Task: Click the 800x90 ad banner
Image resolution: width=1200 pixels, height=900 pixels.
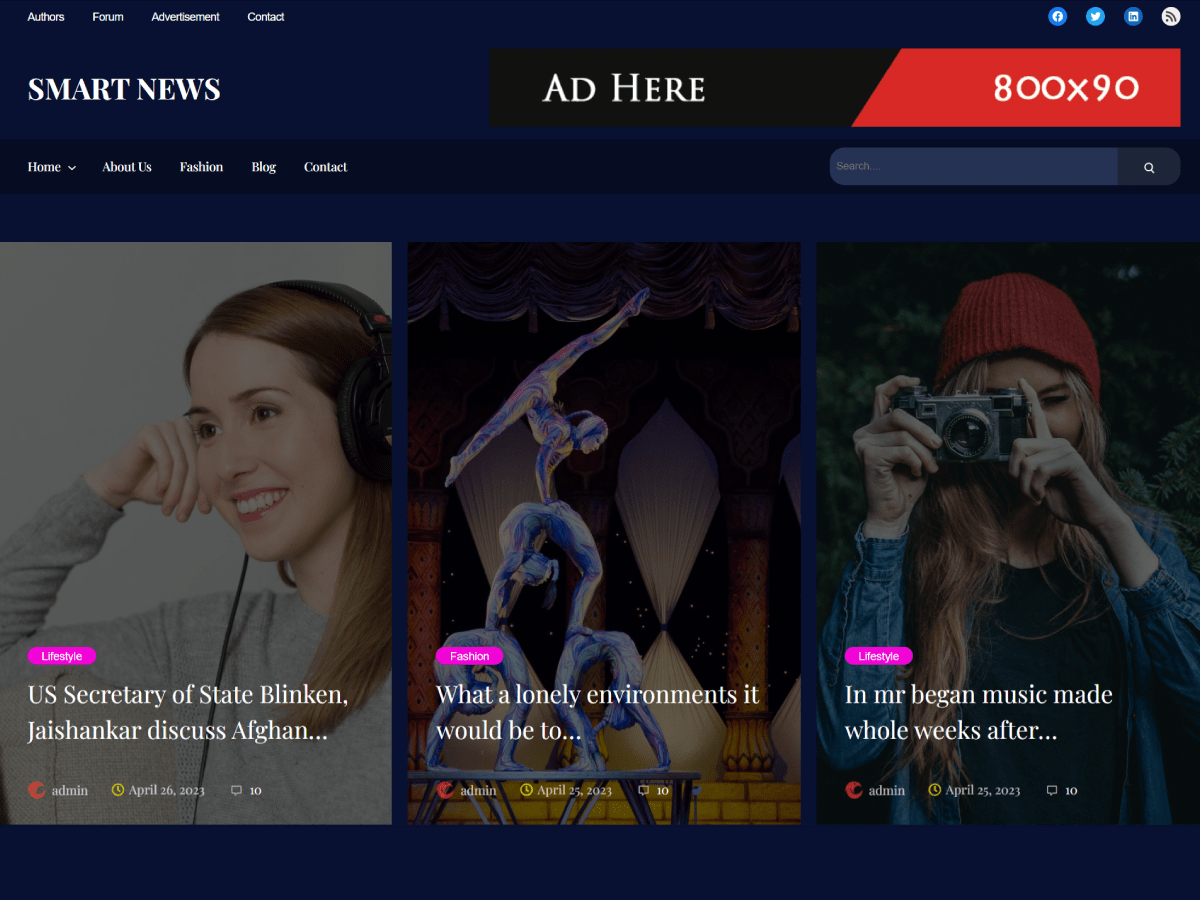Action: coord(834,88)
